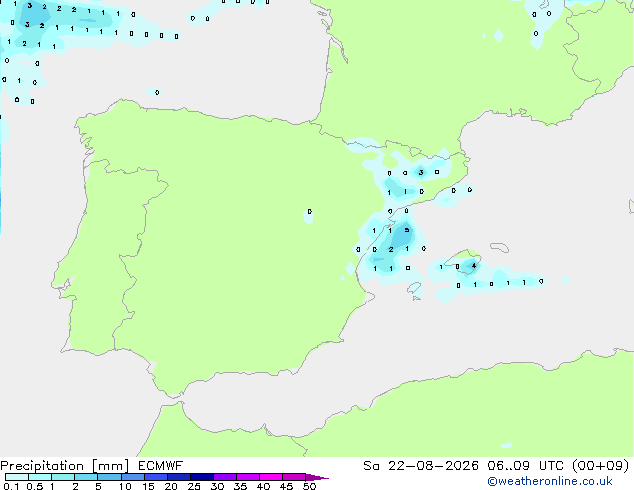Click the lone '0' in the Bay of Biscay
The width and height of the screenshot is (634, 490).
point(157,92)
